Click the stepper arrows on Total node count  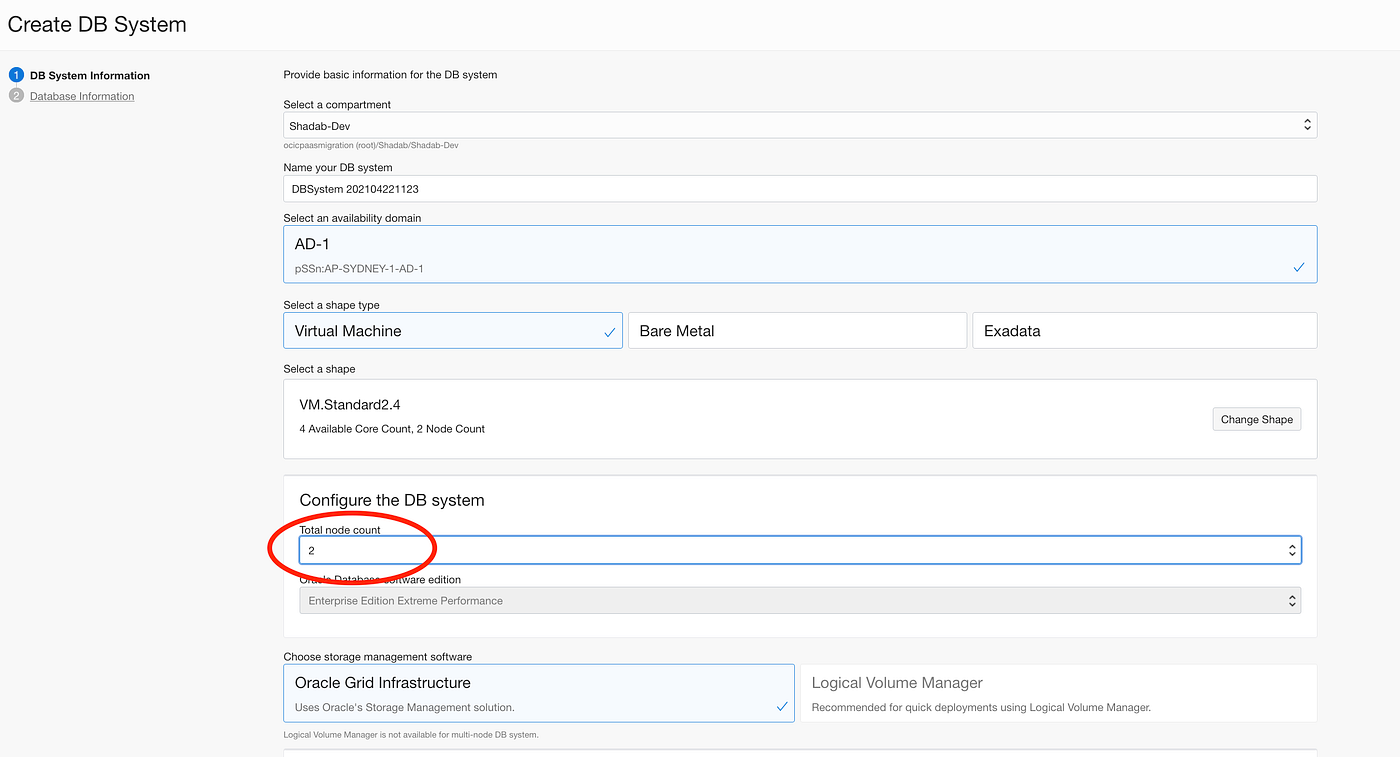[x=1292, y=549]
